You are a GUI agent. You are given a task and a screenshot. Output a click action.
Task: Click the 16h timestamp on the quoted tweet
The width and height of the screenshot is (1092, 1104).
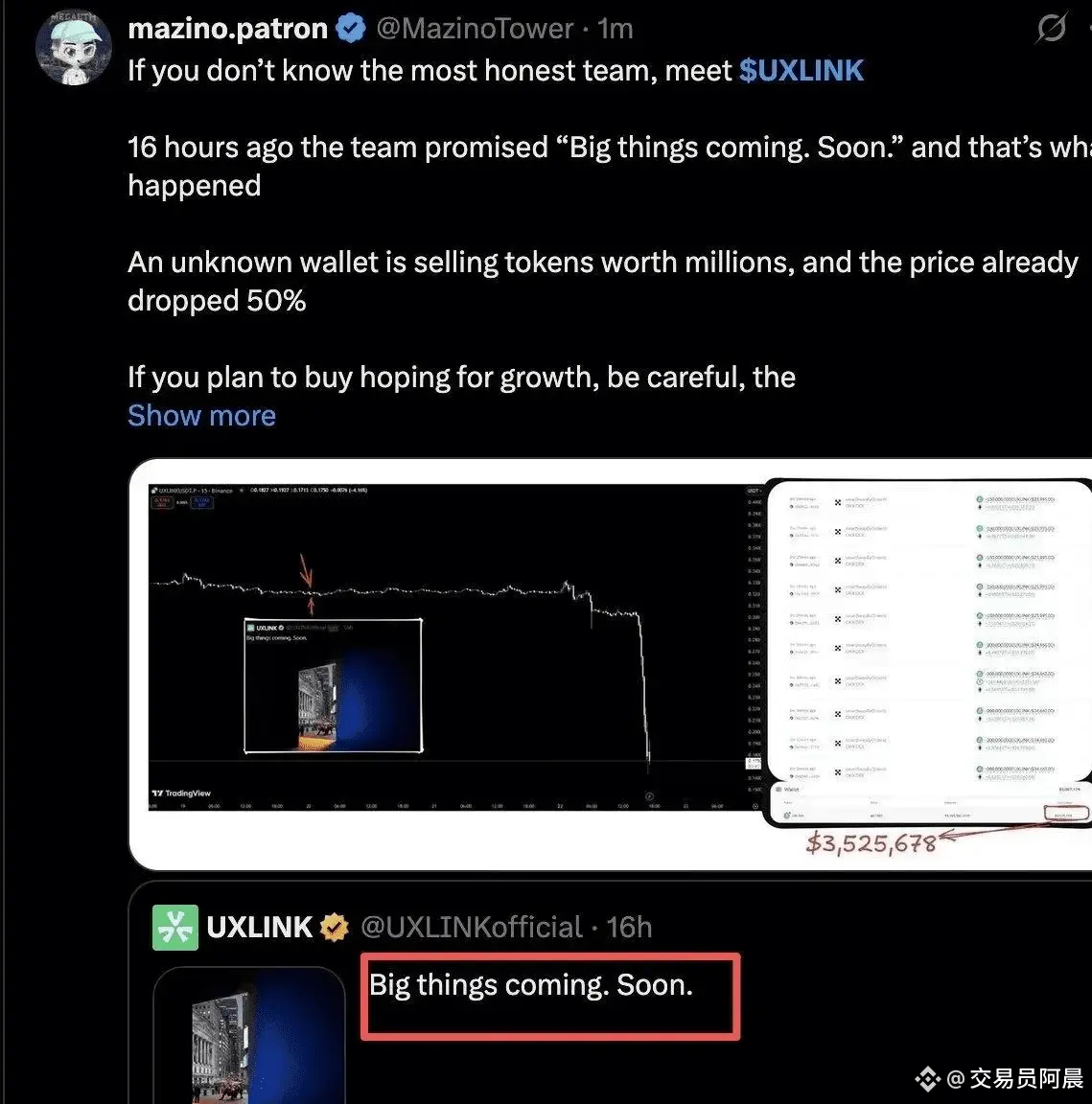pyautogui.click(x=629, y=928)
